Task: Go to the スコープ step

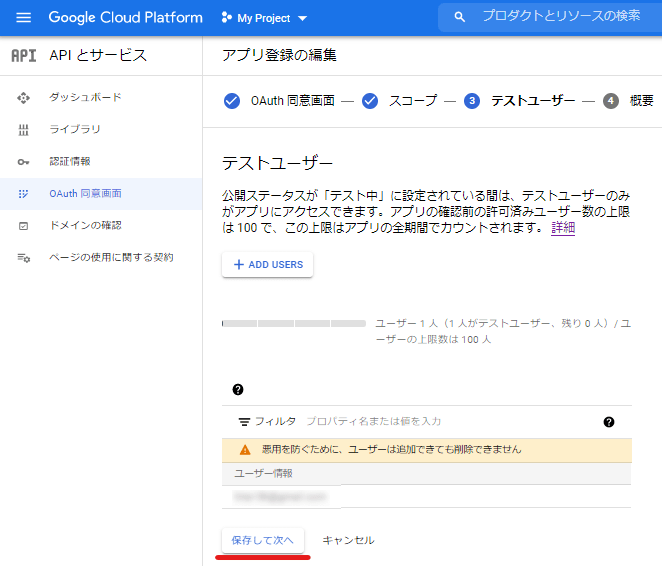Action: 400,101
